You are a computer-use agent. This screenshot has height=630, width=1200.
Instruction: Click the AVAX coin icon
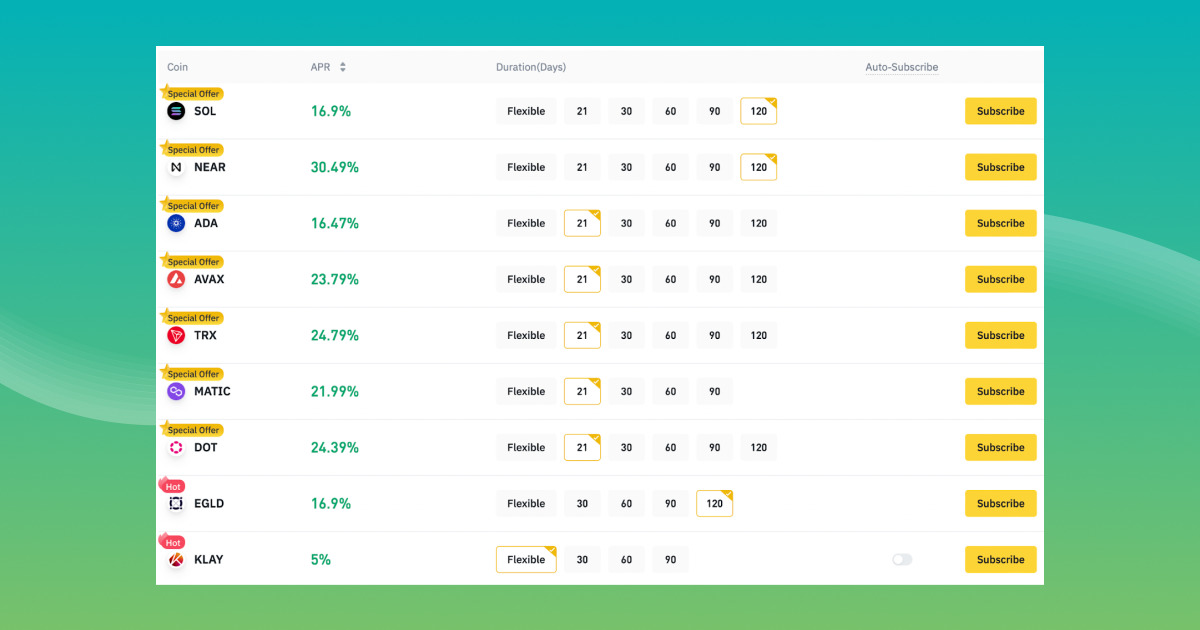176,280
